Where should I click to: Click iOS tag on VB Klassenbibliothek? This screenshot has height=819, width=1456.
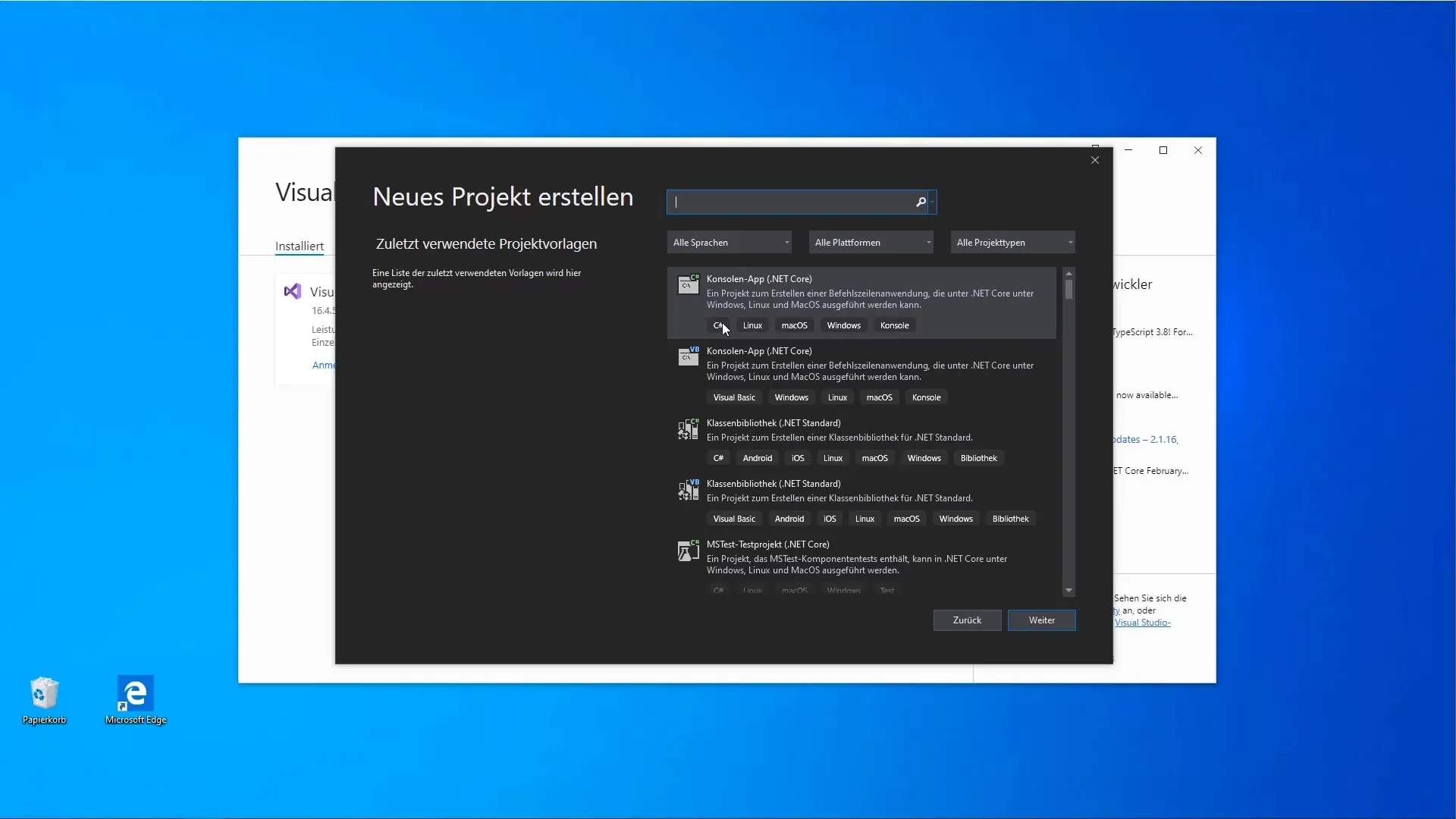pyautogui.click(x=830, y=519)
